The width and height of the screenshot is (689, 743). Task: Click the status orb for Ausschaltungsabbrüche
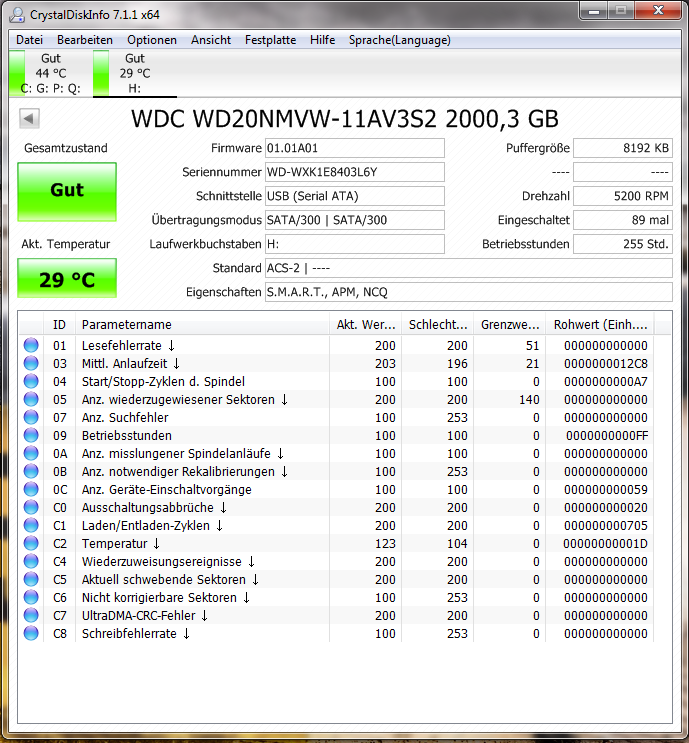[31, 507]
